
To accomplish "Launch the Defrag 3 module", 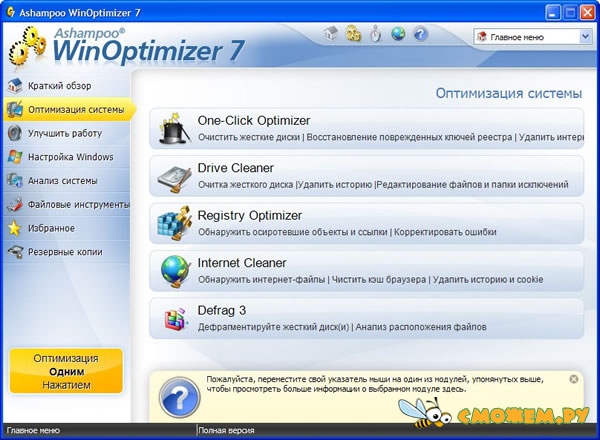I will 367,318.
